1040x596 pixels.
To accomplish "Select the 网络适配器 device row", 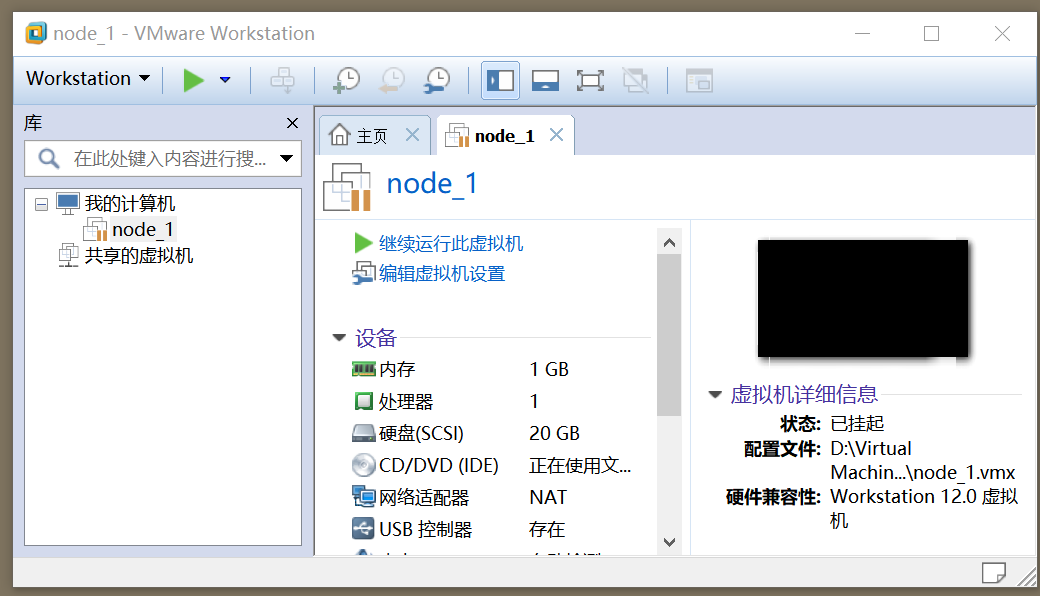I will click(x=491, y=497).
